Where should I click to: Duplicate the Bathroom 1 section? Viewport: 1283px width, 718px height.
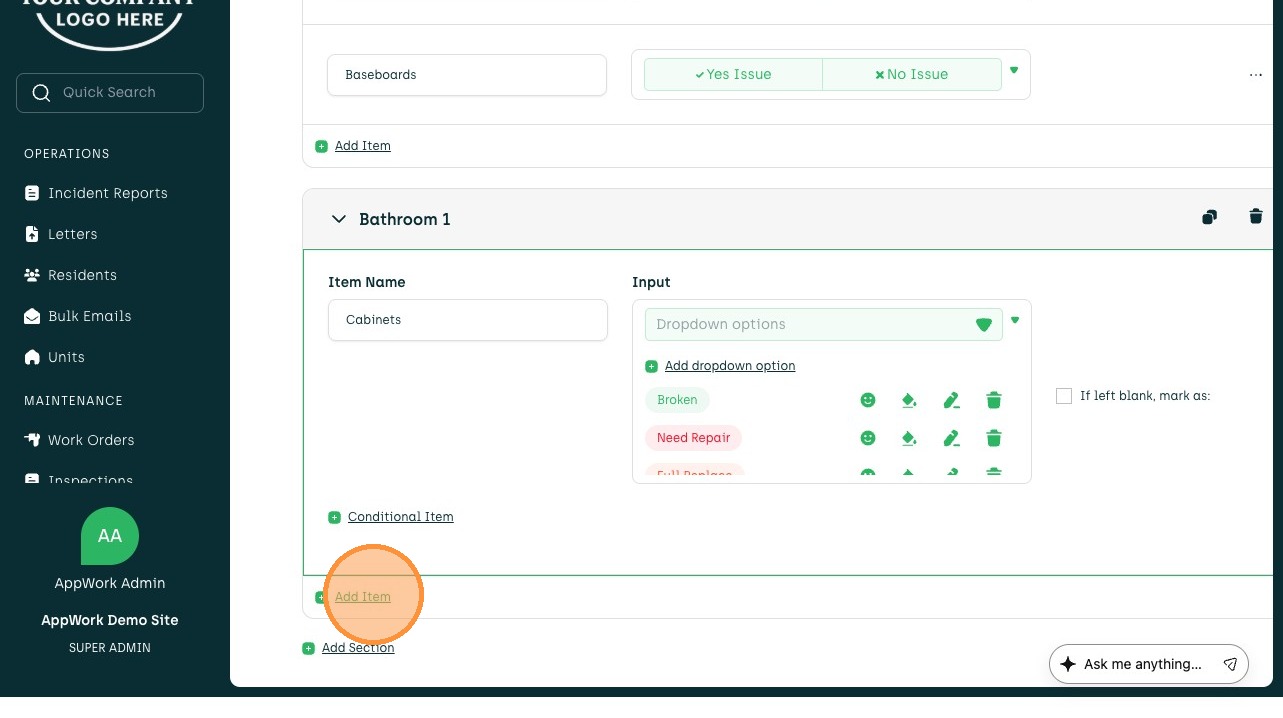click(1210, 217)
